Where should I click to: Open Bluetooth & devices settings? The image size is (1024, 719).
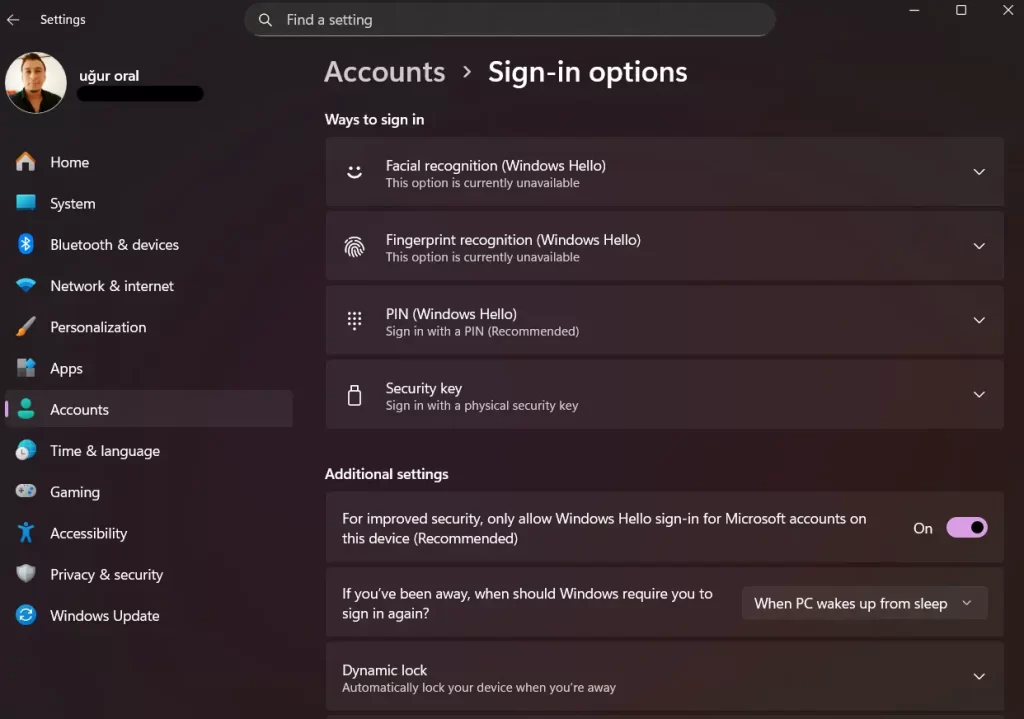(x=114, y=244)
